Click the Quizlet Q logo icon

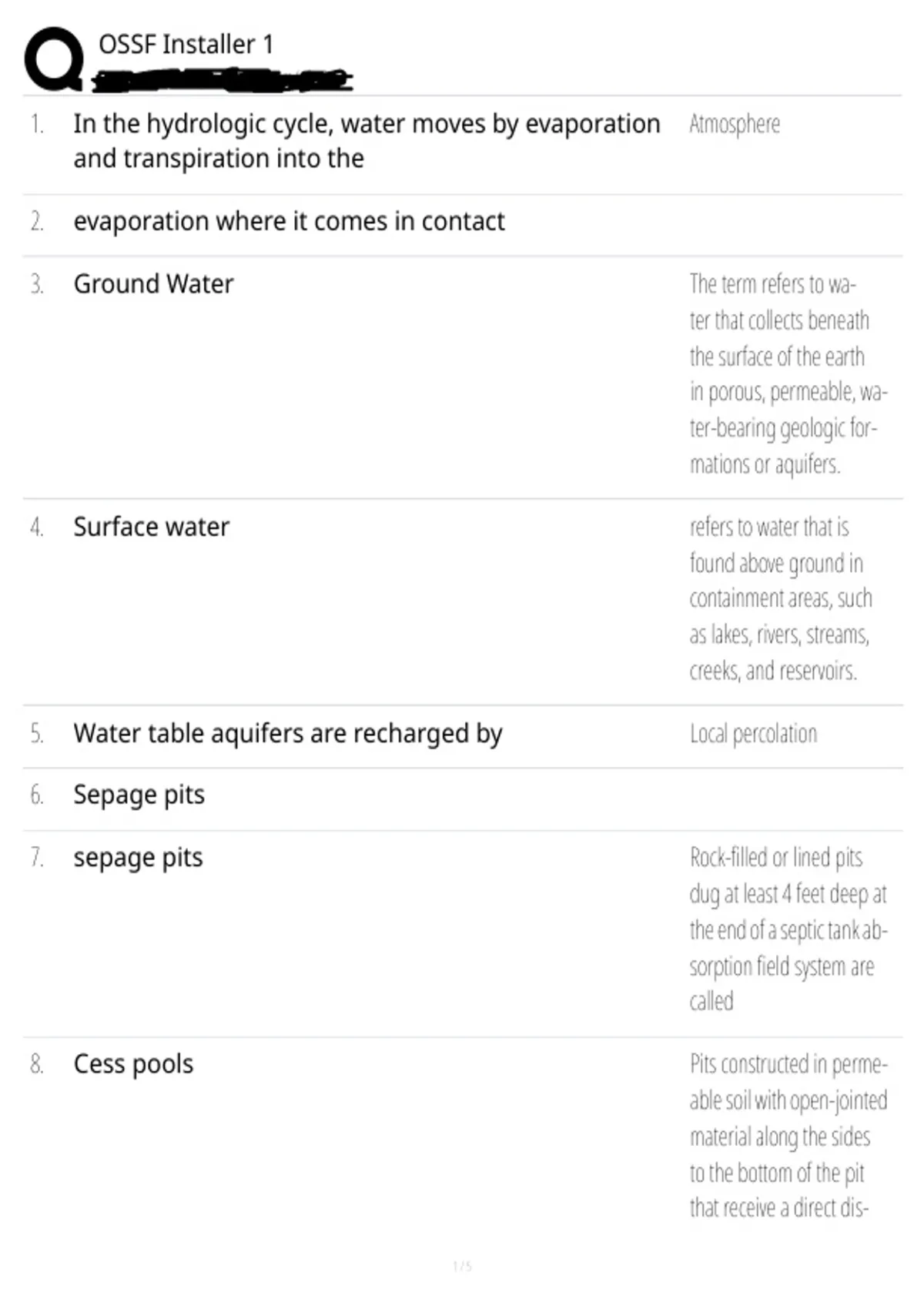54,59
